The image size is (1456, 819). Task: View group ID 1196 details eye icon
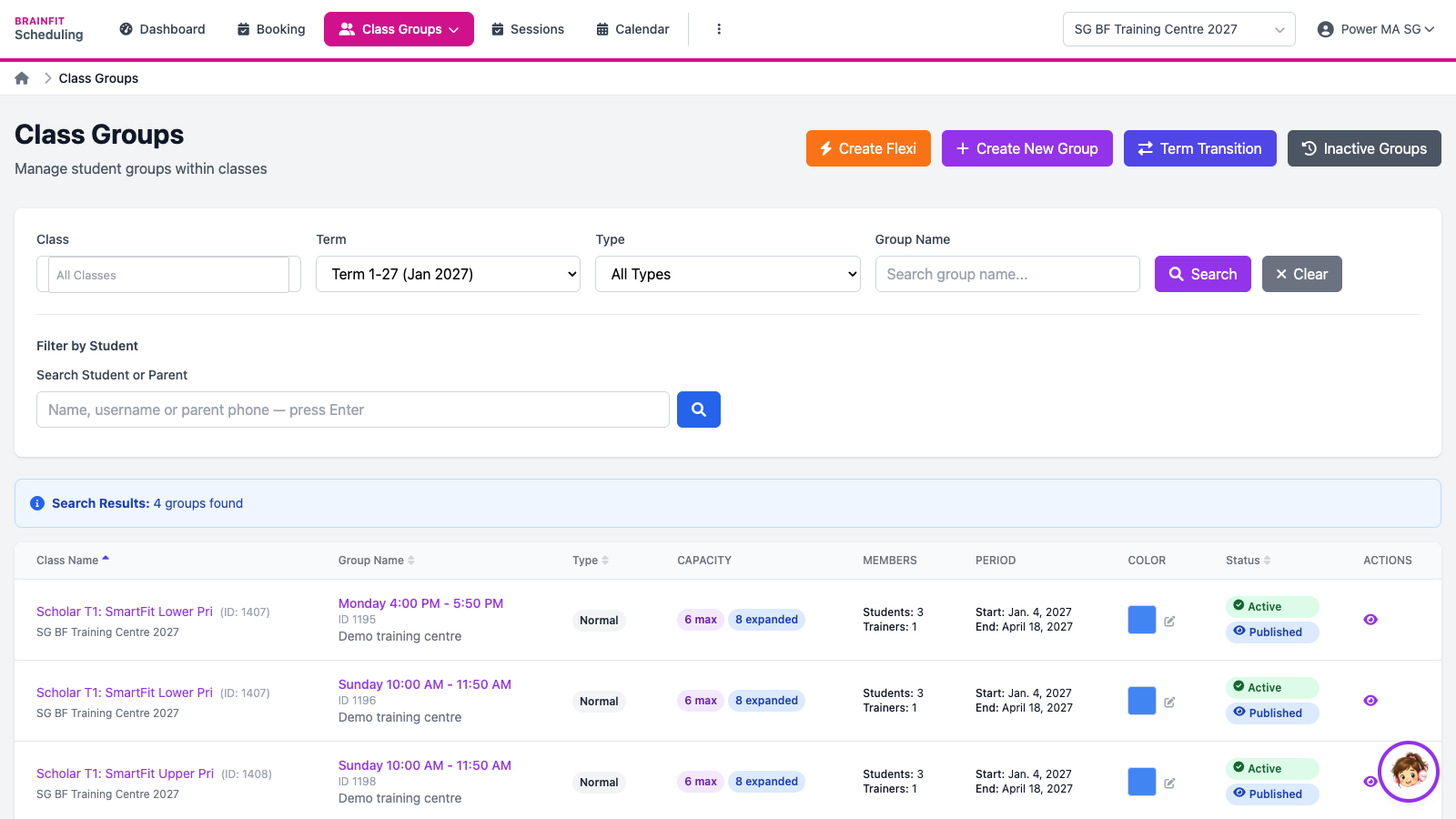click(1370, 701)
